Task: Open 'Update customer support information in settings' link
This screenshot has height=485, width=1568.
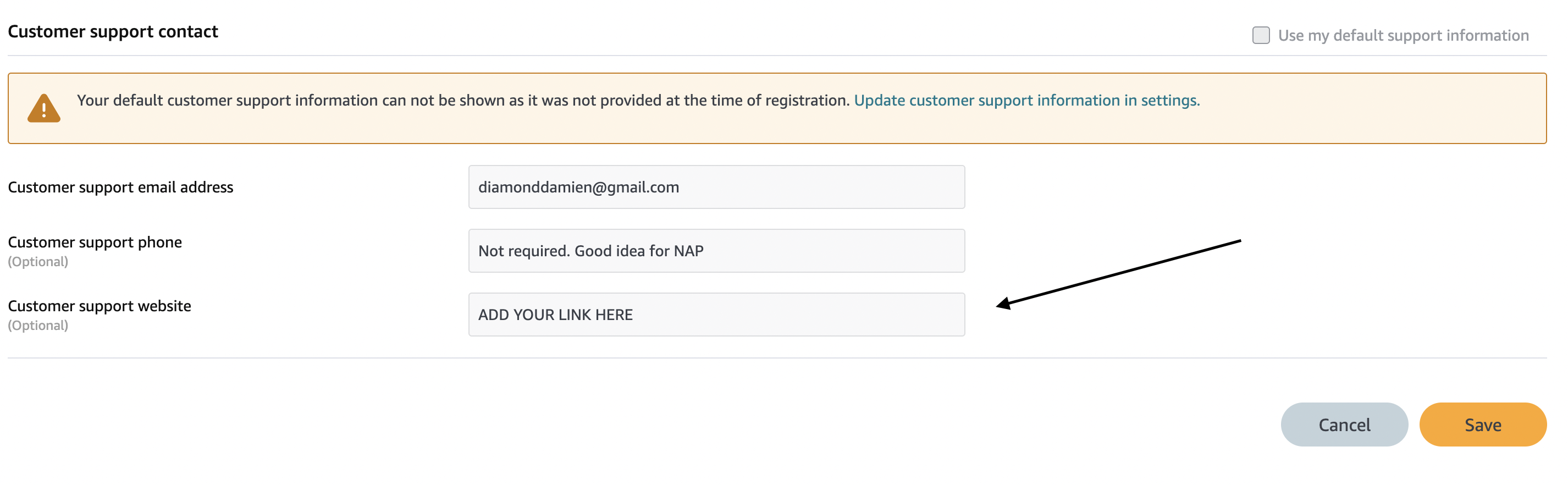Action: [x=1026, y=101]
